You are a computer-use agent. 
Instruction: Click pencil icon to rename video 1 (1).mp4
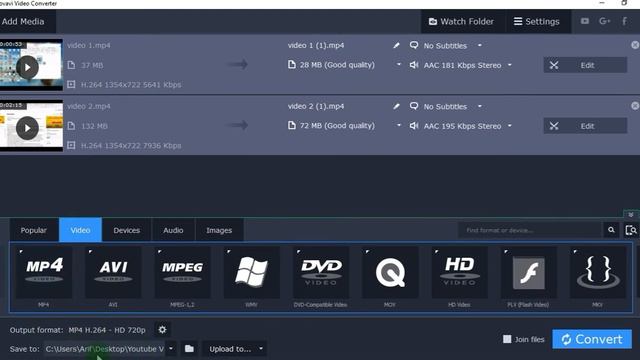click(396, 45)
